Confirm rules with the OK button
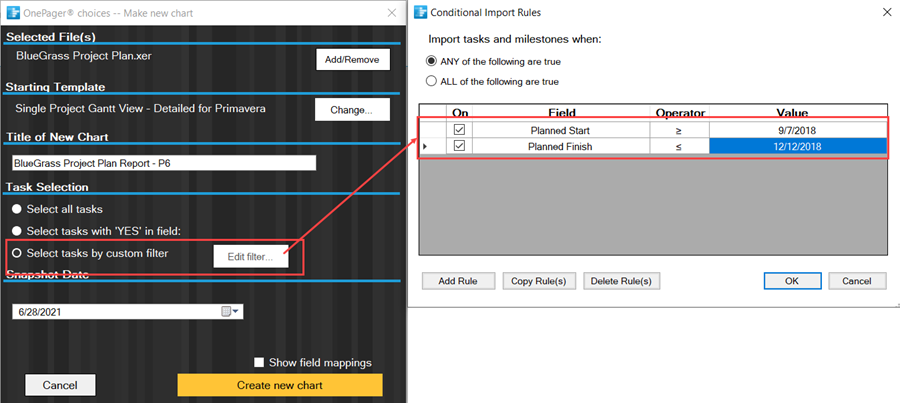 [x=792, y=281]
